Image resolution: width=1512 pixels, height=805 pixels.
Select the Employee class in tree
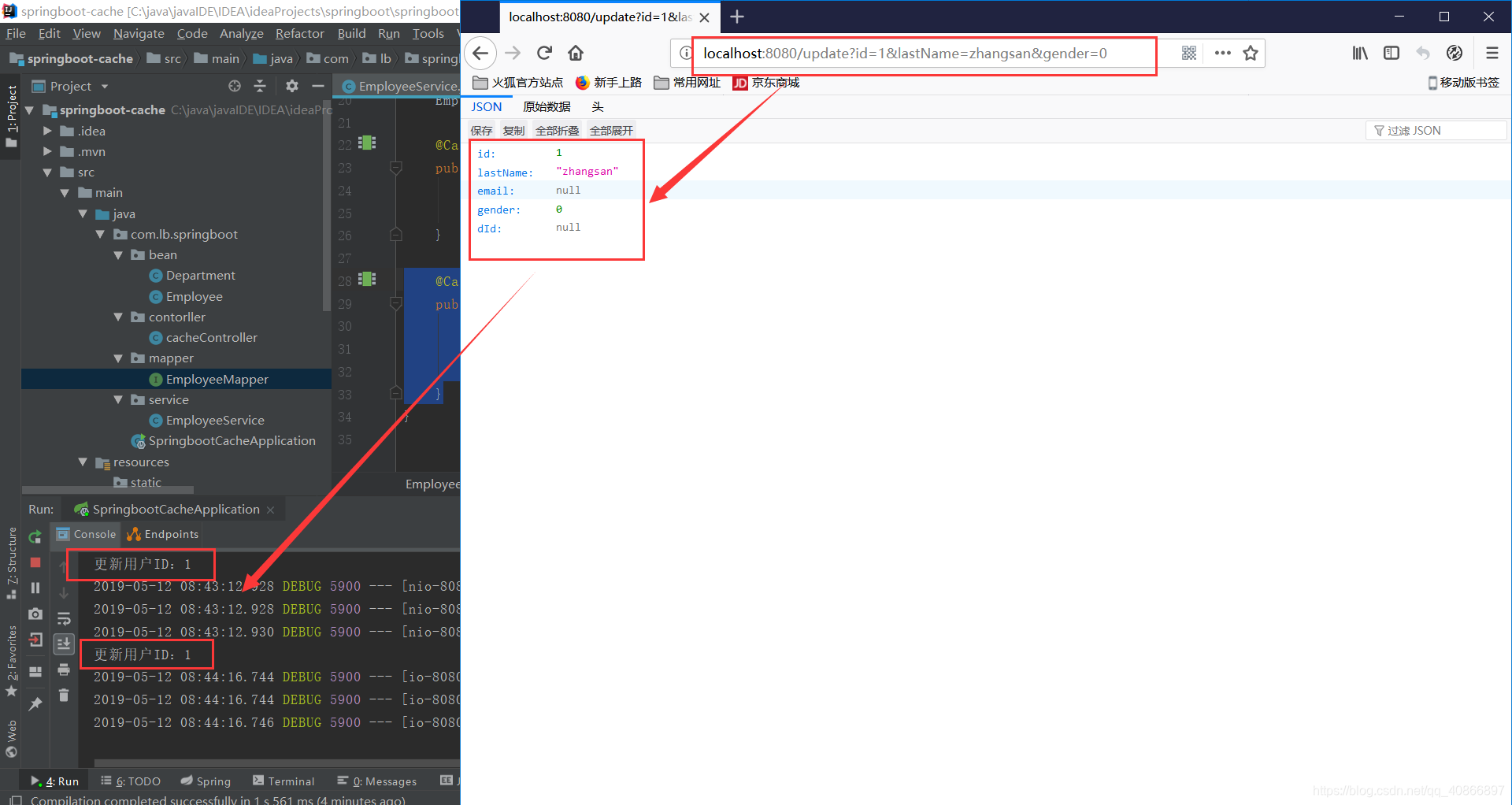click(194, 296)
